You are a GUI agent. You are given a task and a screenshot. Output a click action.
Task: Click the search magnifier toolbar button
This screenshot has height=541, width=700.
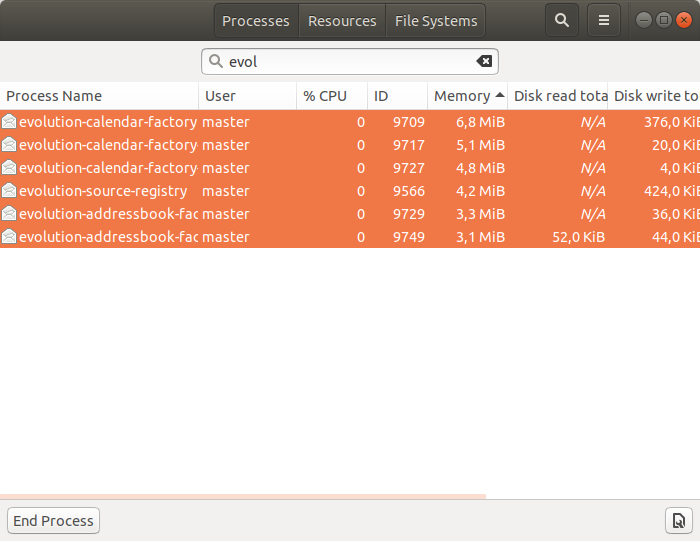562,20
